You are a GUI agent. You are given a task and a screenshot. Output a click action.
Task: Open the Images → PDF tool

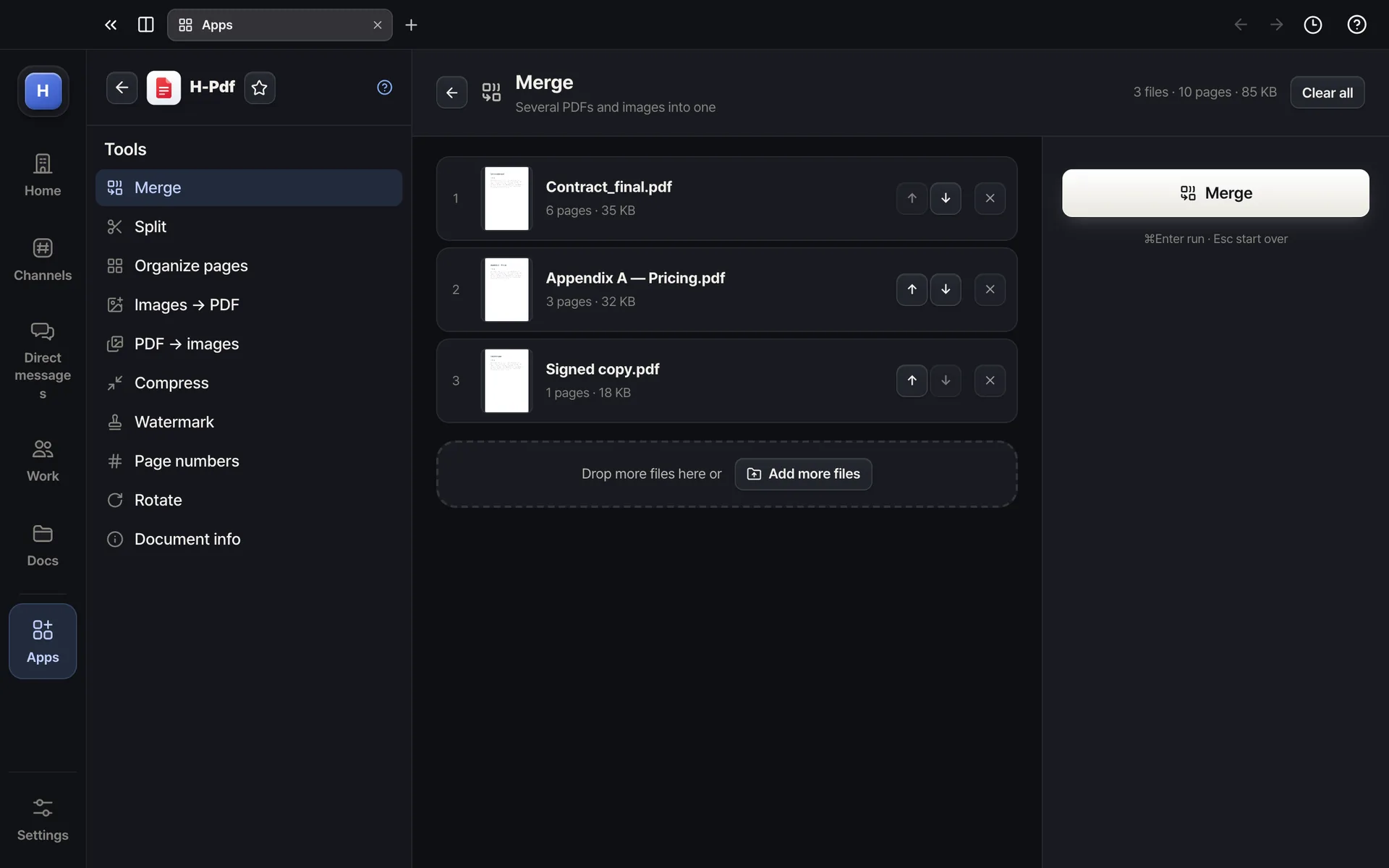pos(249,305)
